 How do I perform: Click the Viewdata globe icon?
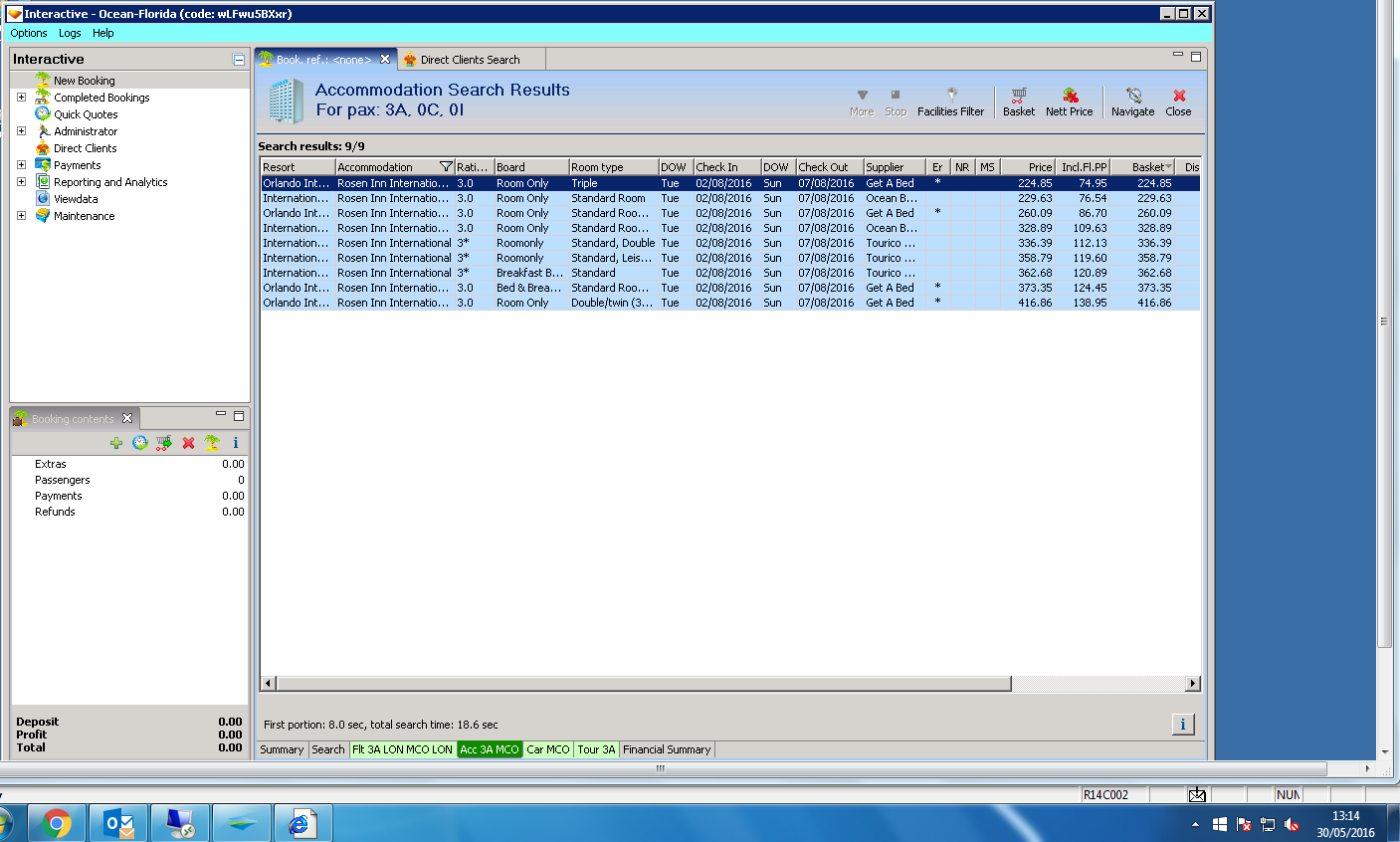coord(43,198)
